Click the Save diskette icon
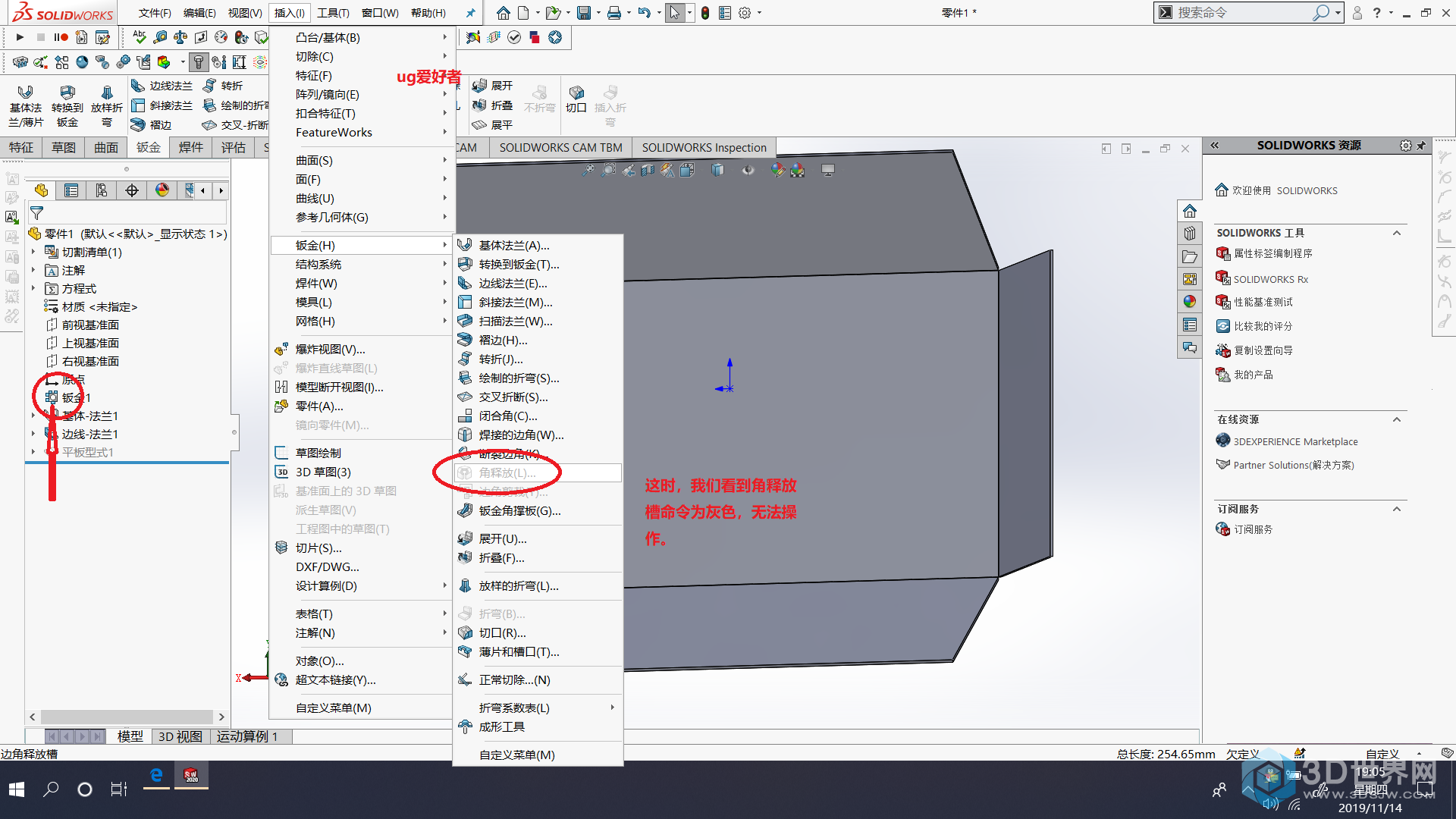The image size is (1456, 819). click(x=583, y=13)
